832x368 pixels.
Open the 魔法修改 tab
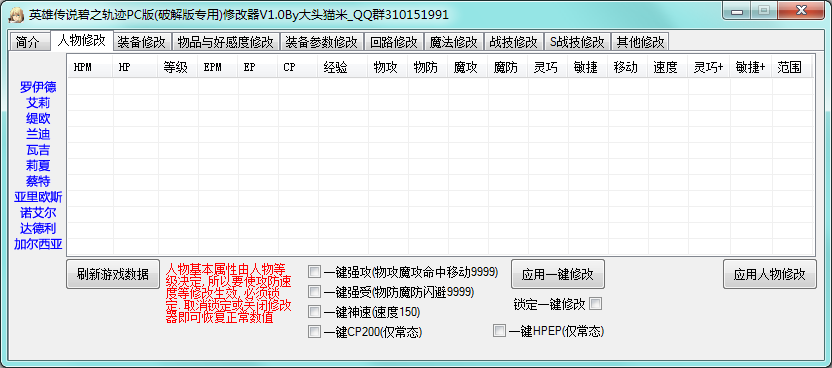[454, 42]
